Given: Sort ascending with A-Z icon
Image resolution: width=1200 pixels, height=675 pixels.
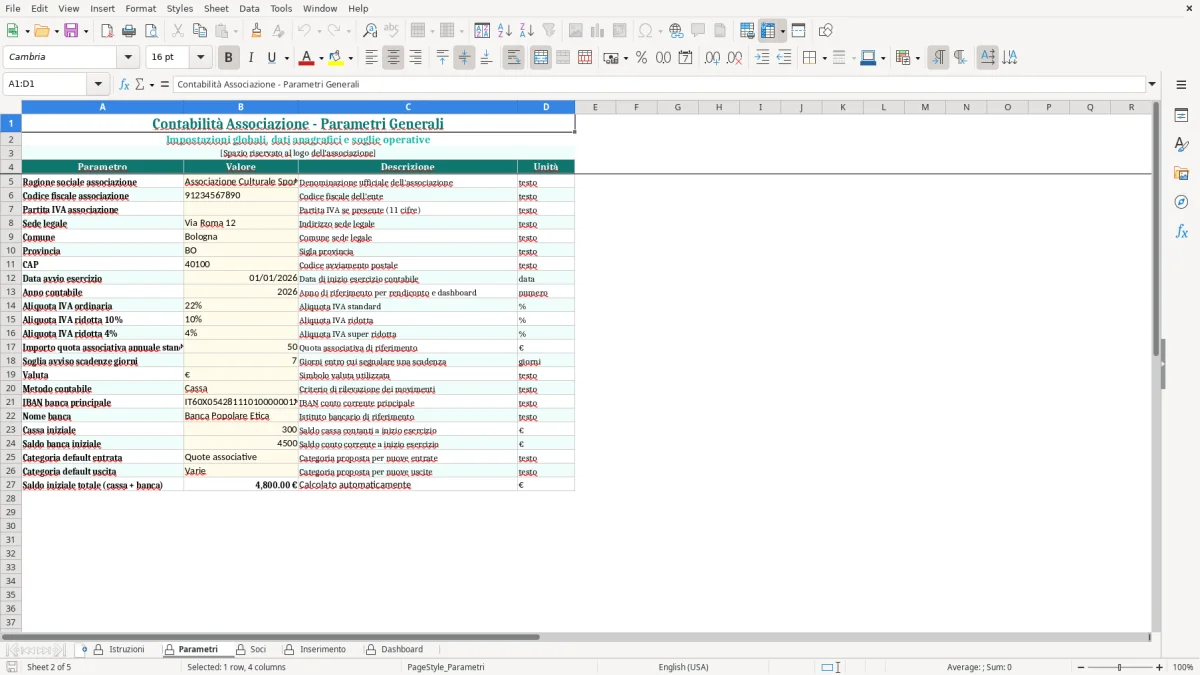Looking at the screenshot, I should click(504, 31).
